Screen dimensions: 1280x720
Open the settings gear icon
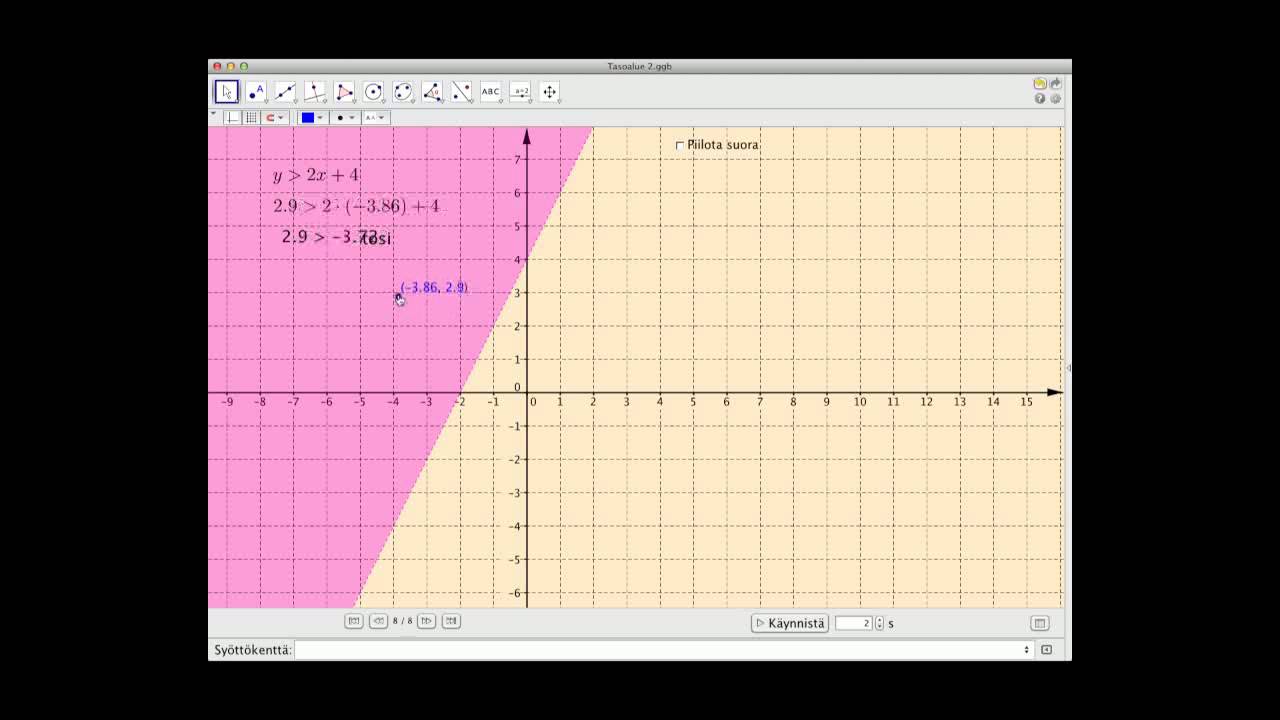click(1056, 99)
